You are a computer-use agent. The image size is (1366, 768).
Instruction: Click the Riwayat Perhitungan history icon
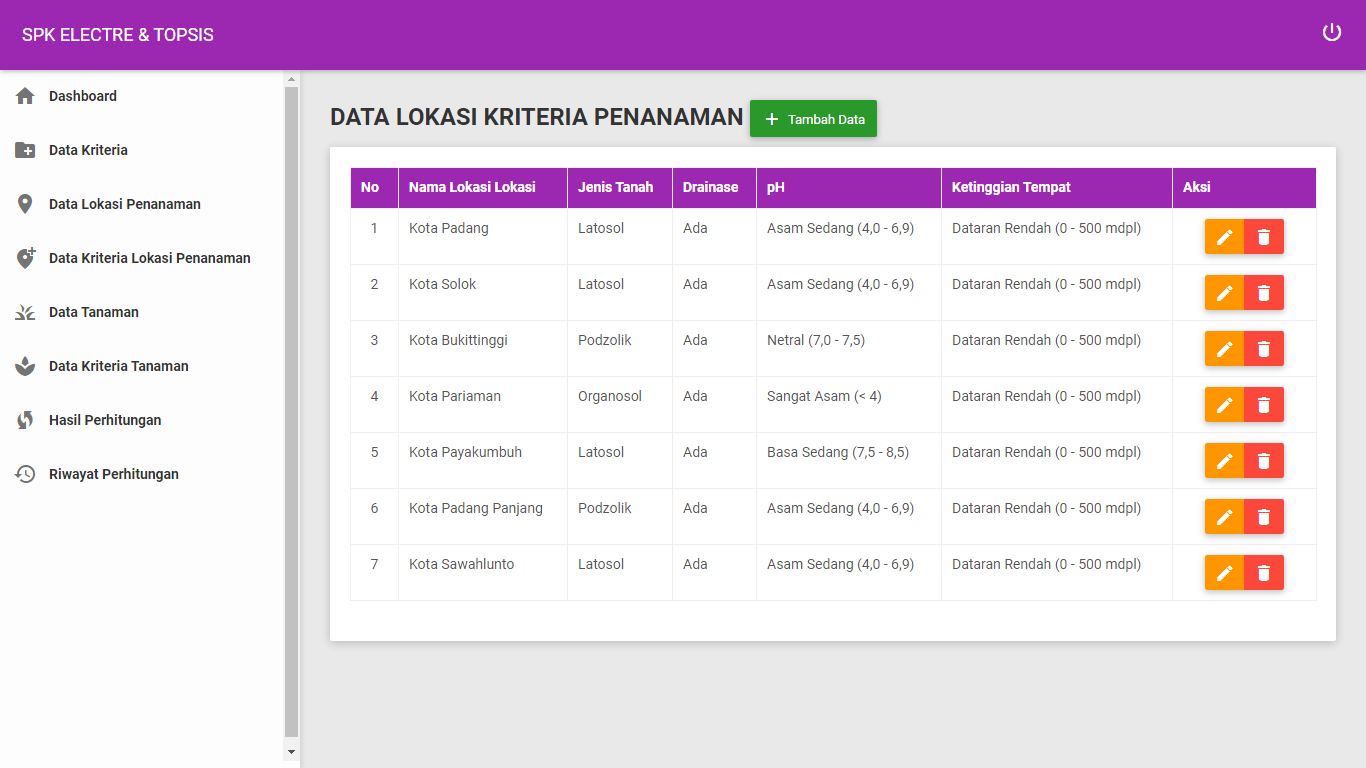[25, 474]
